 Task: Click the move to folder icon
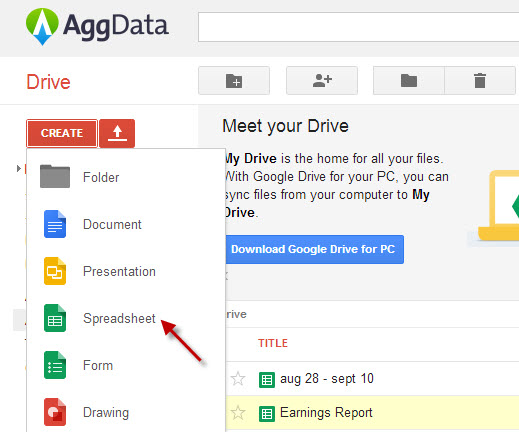tap(409, 81)
